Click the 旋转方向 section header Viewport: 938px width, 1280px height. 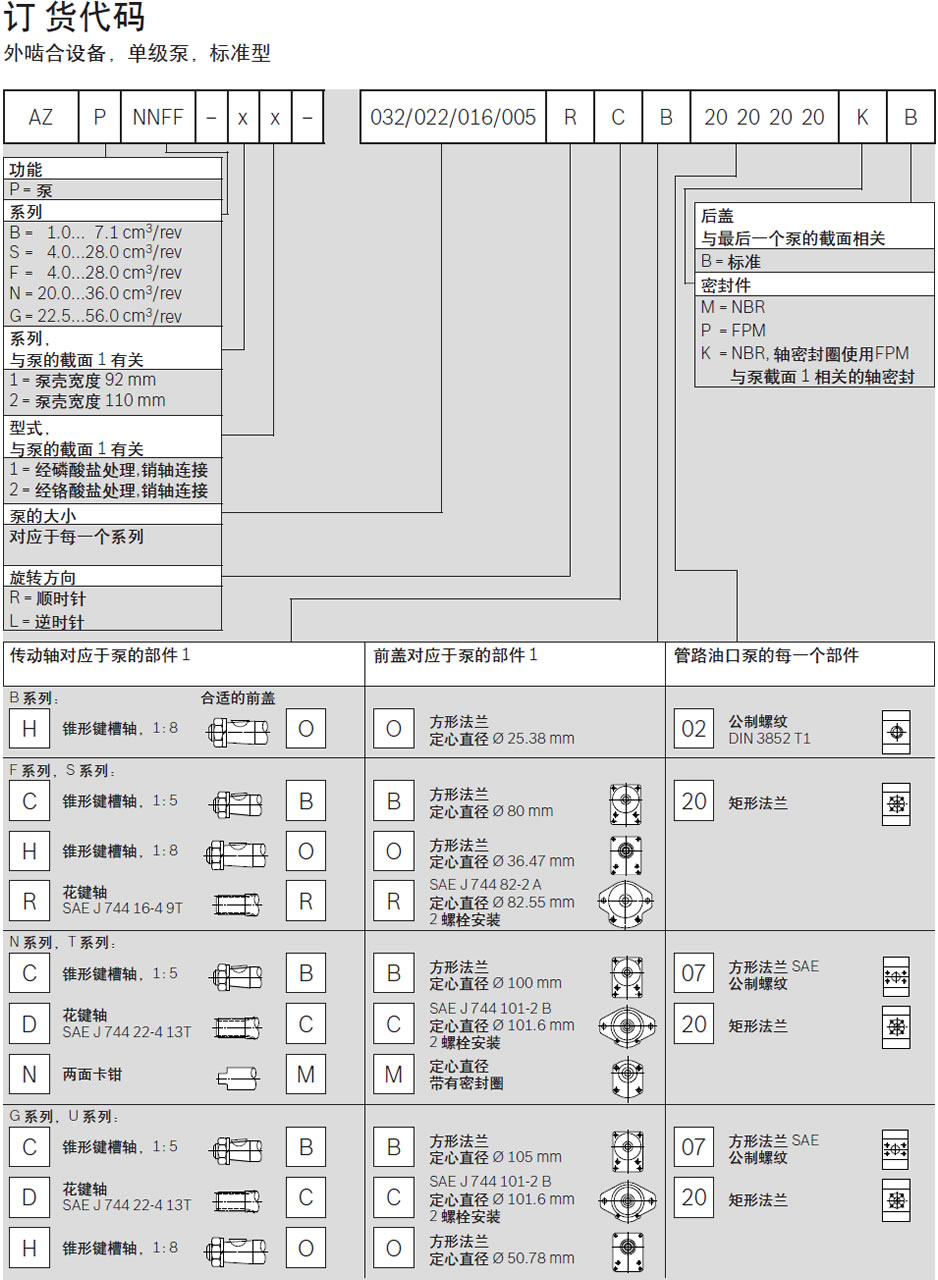[x=43, y=577]
